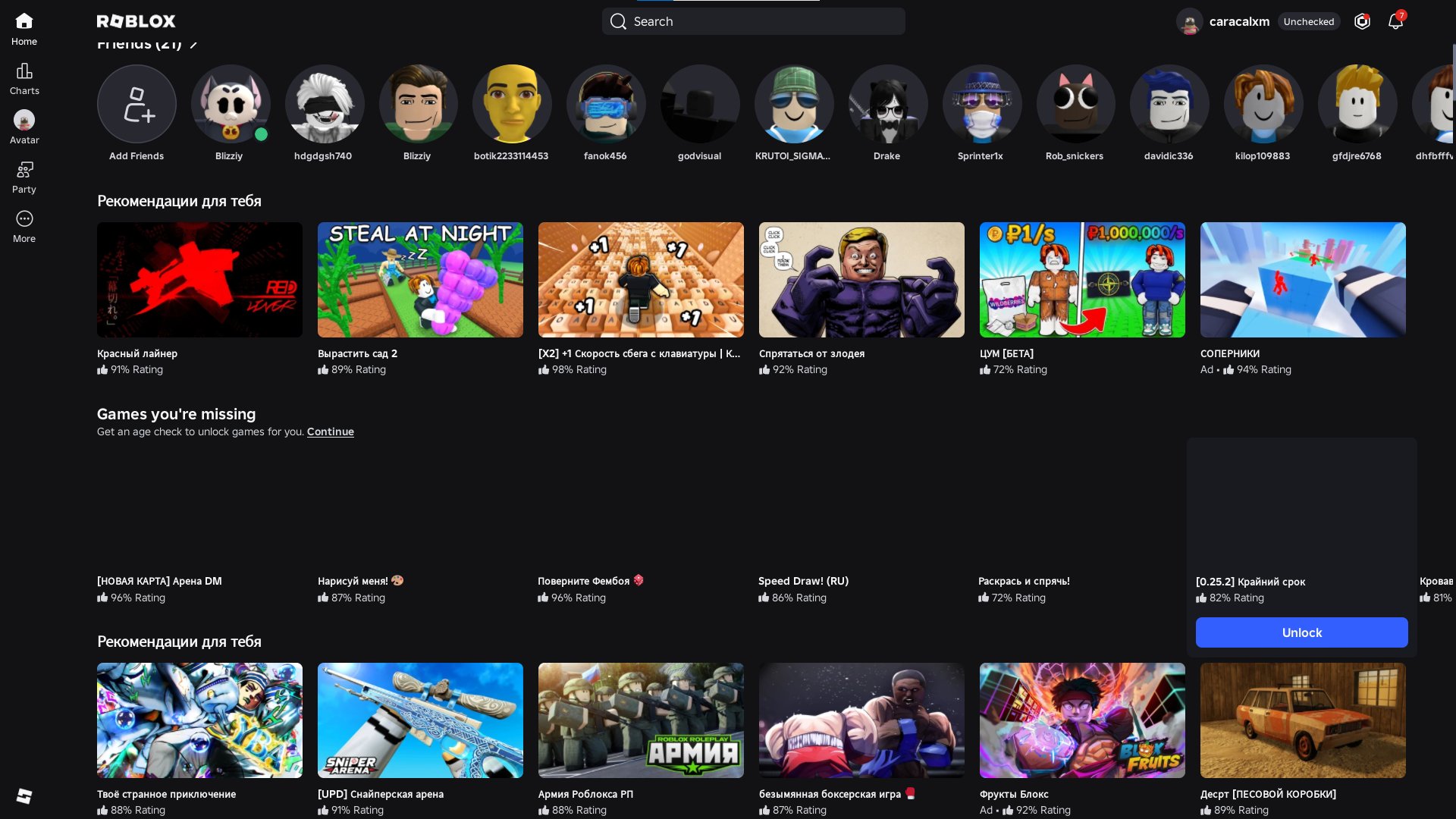Click the Roblox logo
The width and height of the screenshot is (1456, 819).
(136, 21)
